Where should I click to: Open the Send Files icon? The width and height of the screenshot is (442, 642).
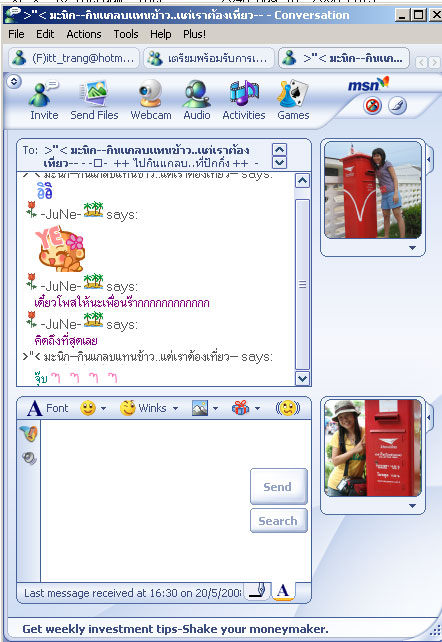pyautogui.click(x=94, y=100)
